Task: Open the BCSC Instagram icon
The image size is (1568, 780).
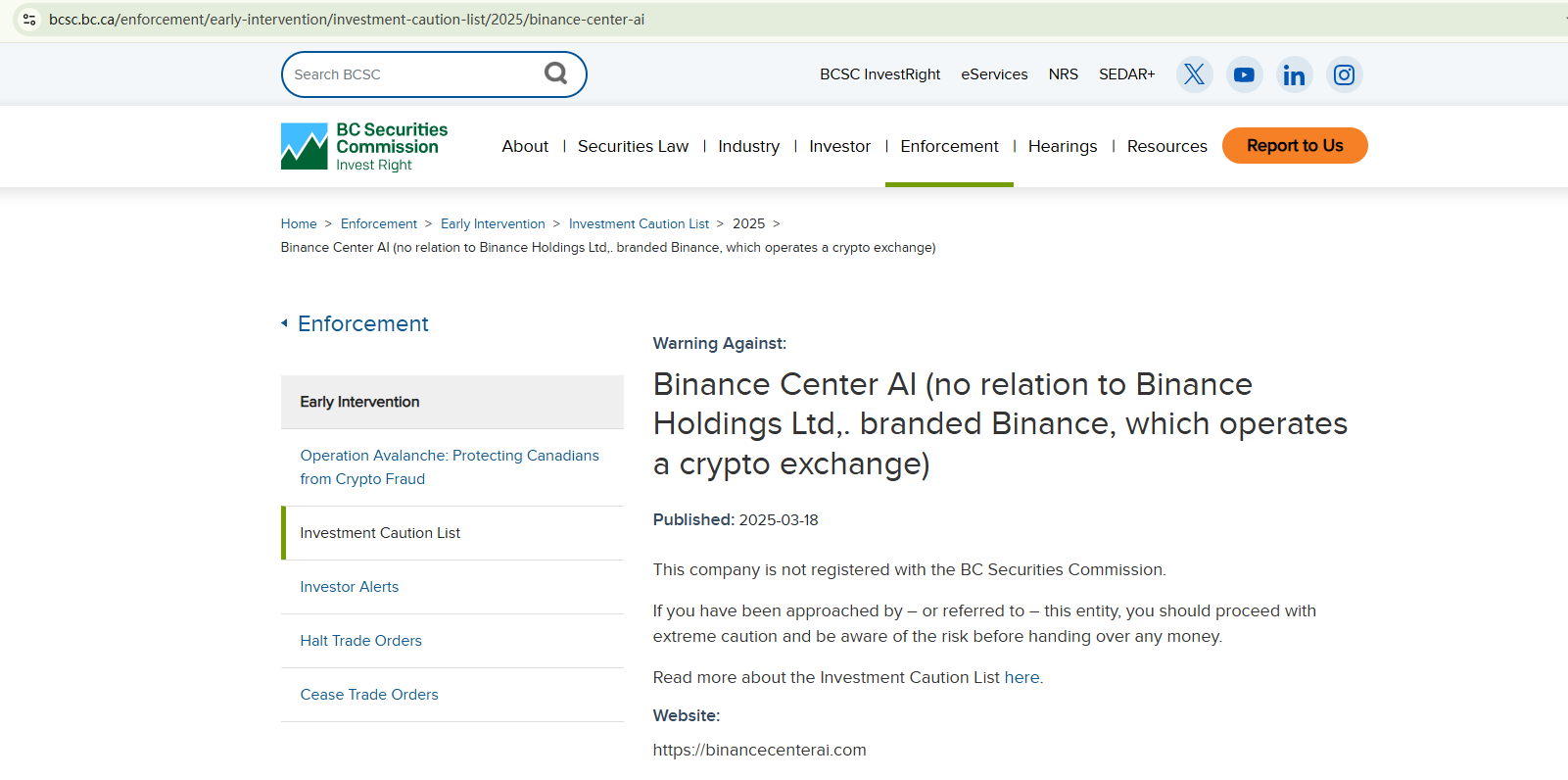Action: tap(1344, 74)
